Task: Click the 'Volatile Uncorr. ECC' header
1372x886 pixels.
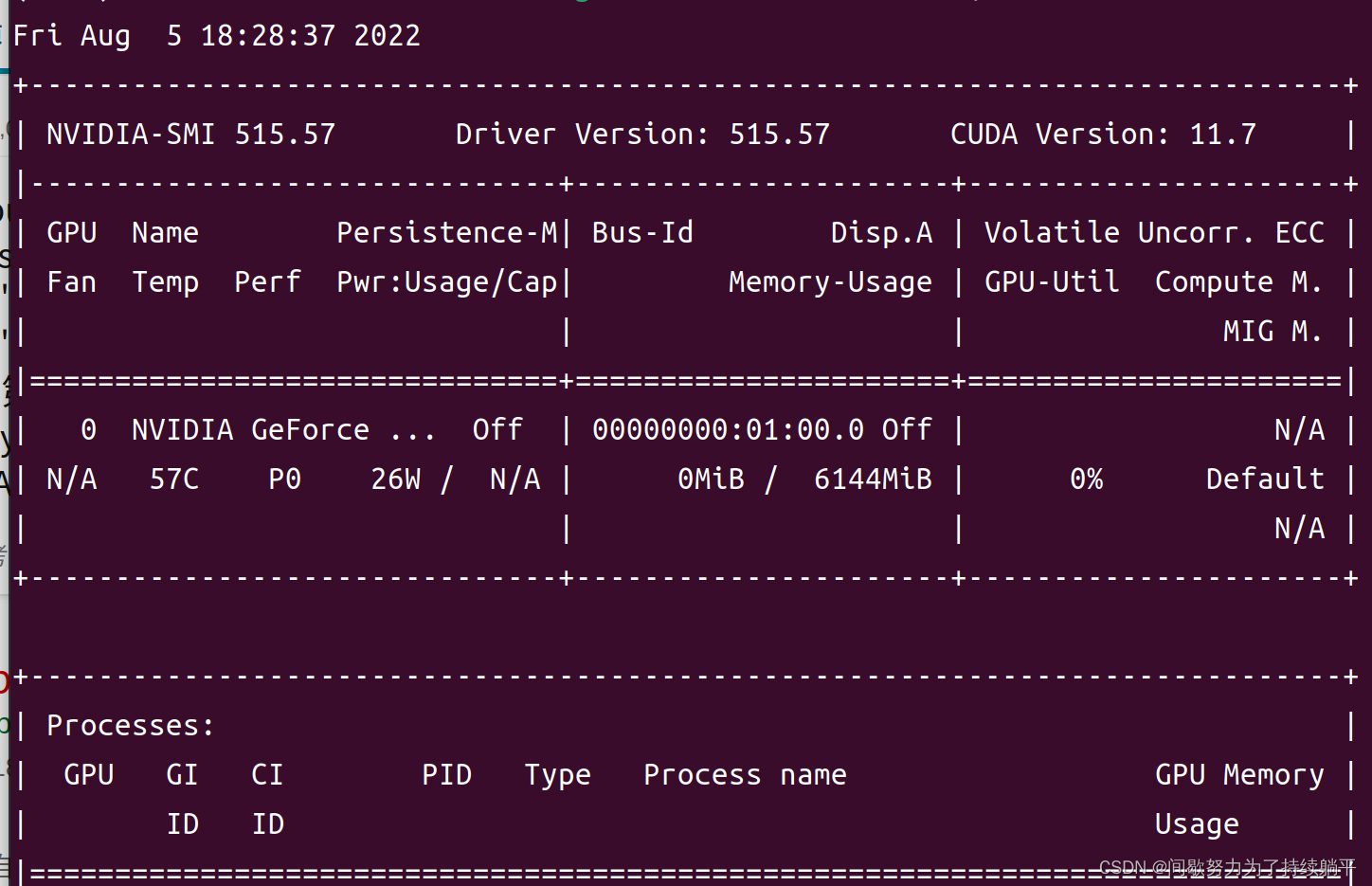Action: tap(1154, 233)
